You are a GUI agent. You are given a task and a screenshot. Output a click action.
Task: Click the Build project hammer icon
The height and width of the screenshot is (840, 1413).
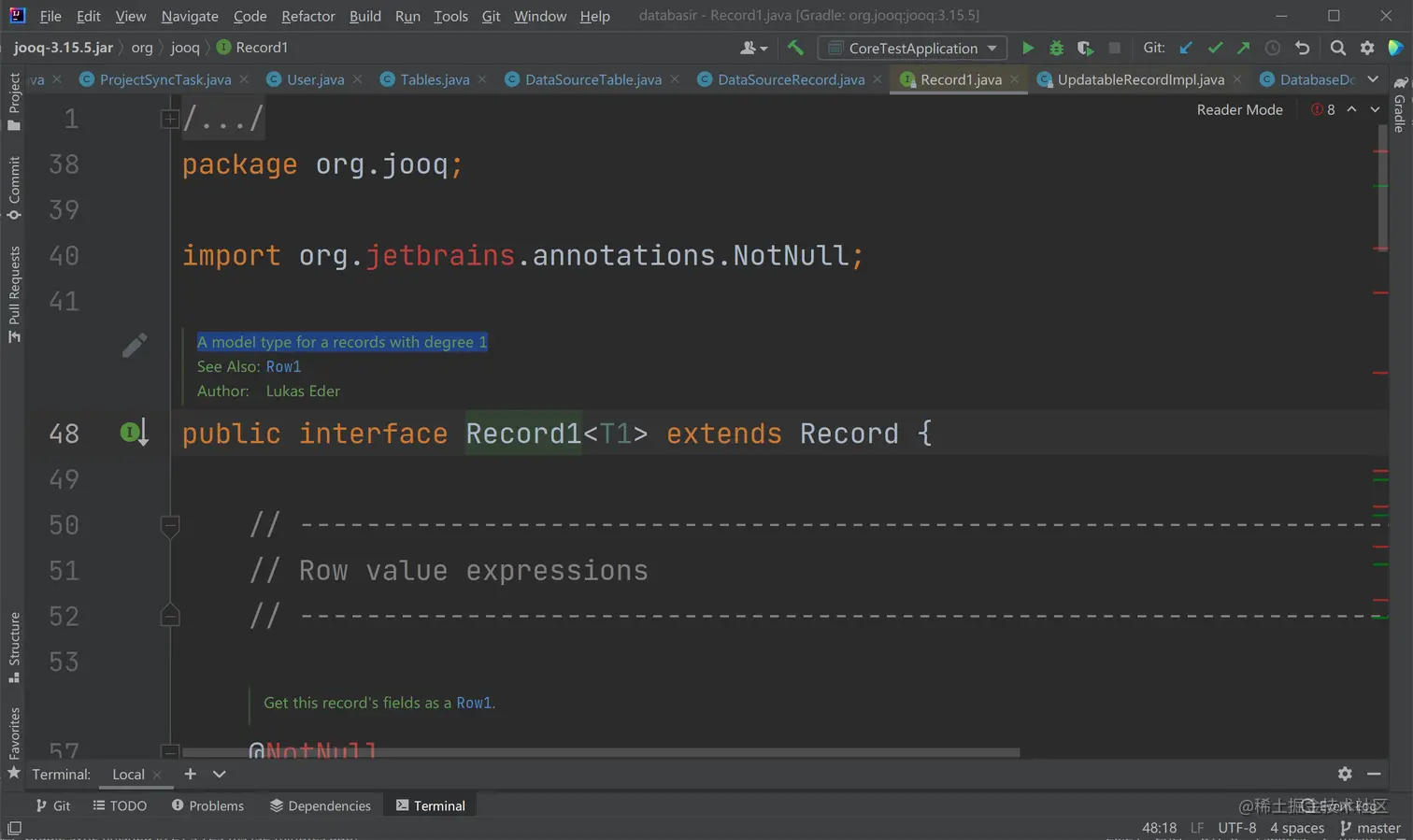(795, 48)
